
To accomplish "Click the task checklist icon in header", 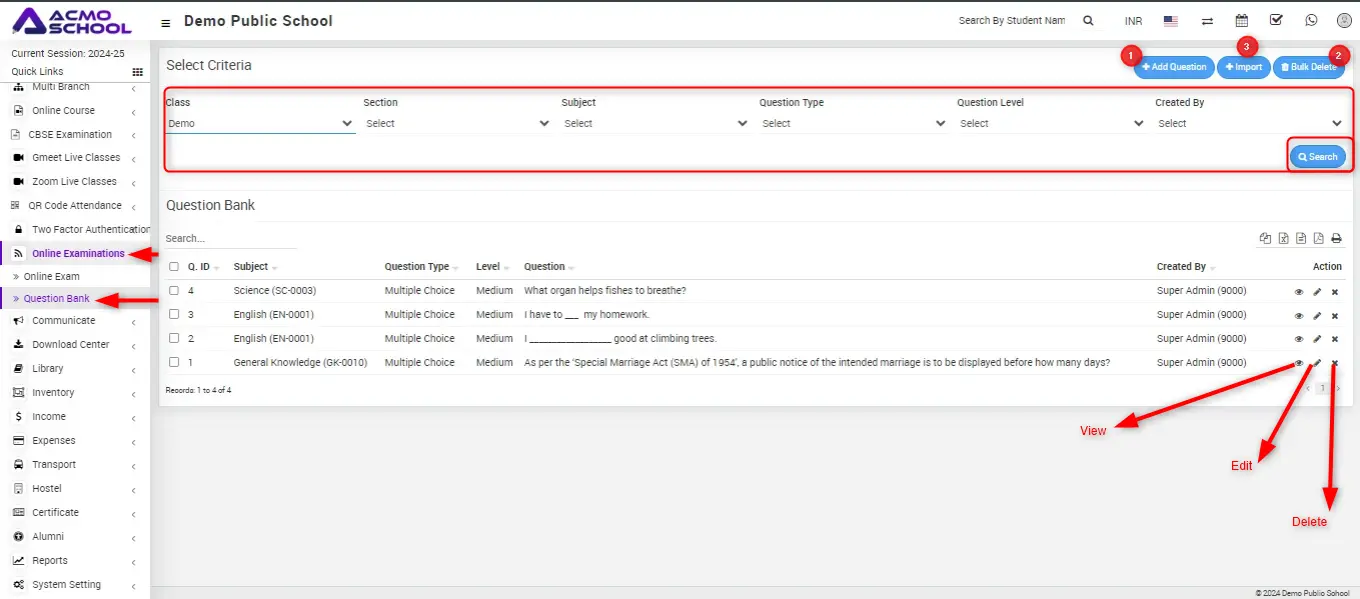I will pos(1276,20).
